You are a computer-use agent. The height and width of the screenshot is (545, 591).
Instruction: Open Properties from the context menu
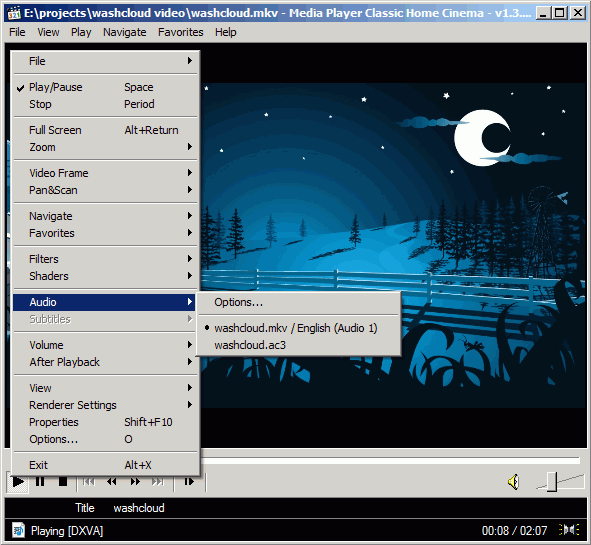(x=105, y=422)
